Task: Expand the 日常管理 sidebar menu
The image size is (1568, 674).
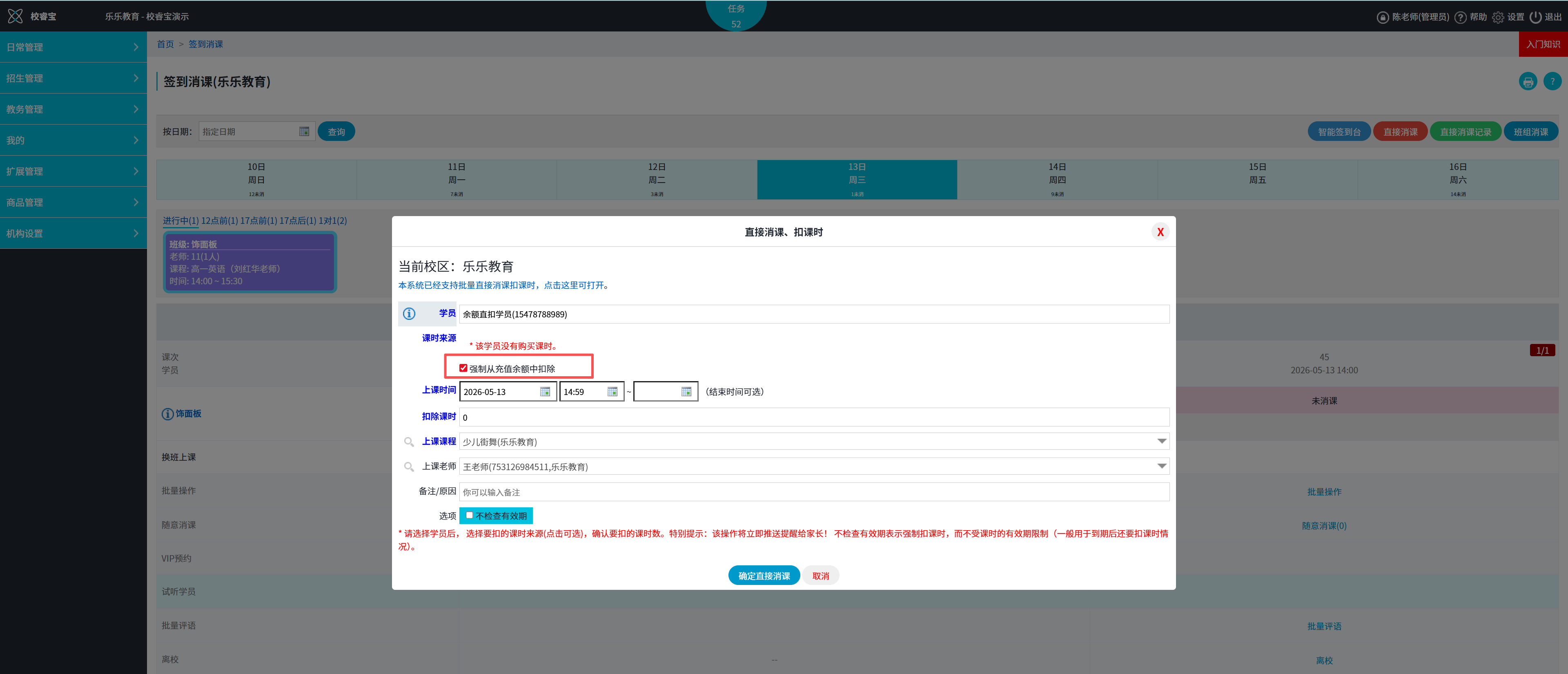Action: pos(73,47)
